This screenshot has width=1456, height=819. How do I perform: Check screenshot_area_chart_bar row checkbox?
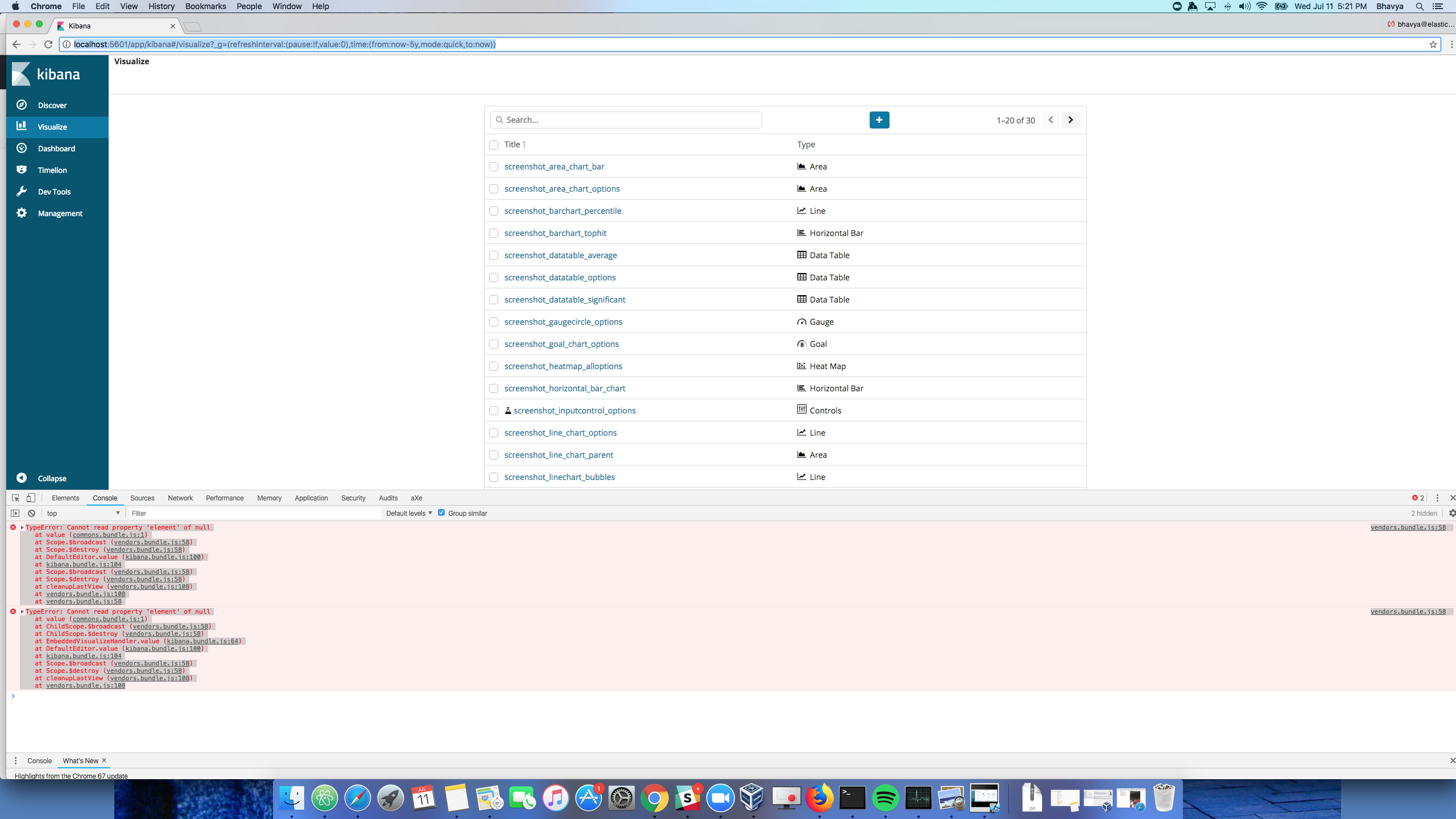pos(494,167)
